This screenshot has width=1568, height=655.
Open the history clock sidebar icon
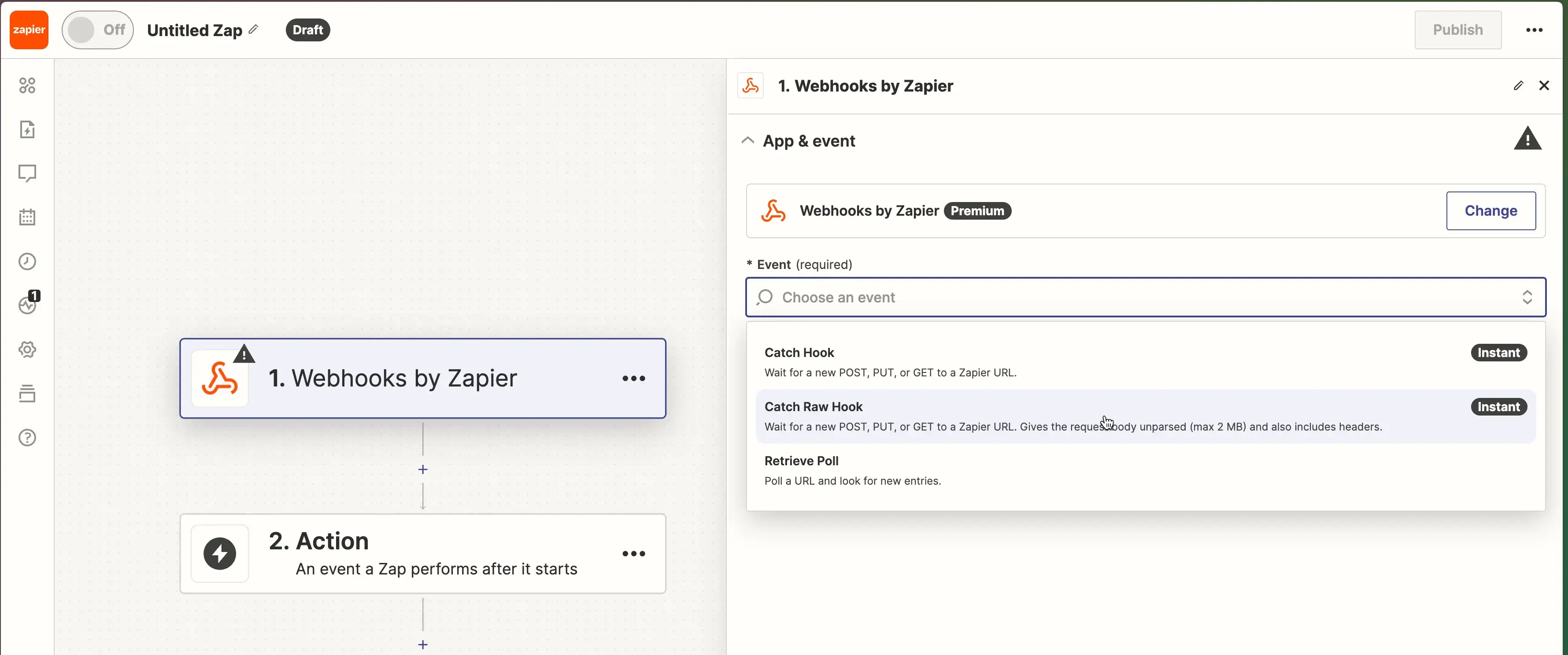[27, 261]
